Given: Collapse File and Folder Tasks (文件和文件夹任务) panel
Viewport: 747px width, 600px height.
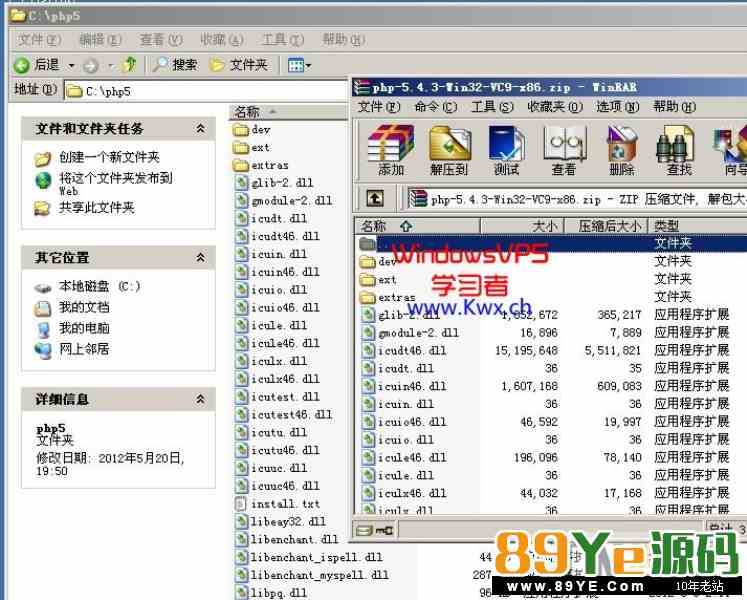Looking at the screenshot, I should point(201,128).
